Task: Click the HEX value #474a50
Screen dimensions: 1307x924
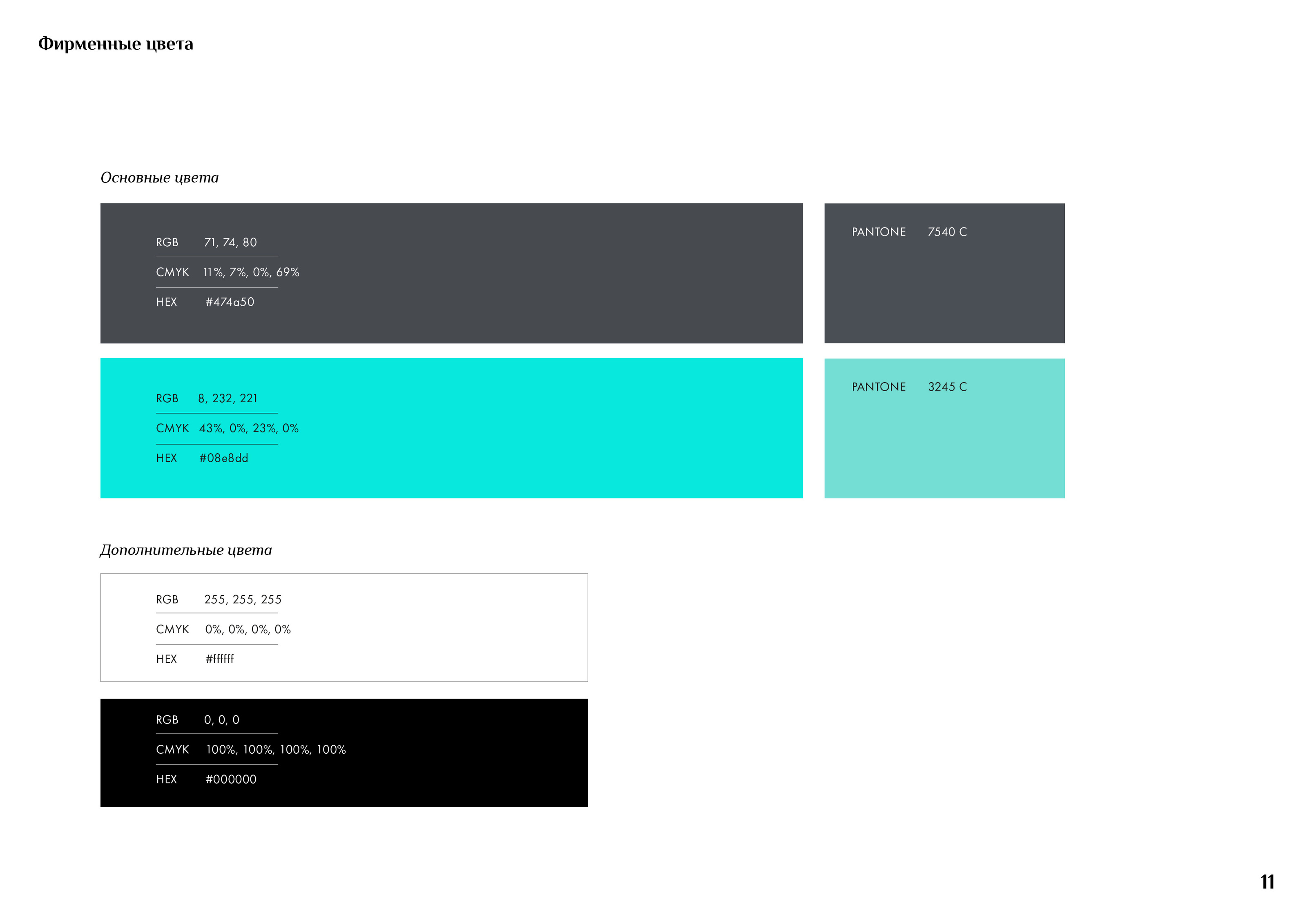Action: point(230,302)
